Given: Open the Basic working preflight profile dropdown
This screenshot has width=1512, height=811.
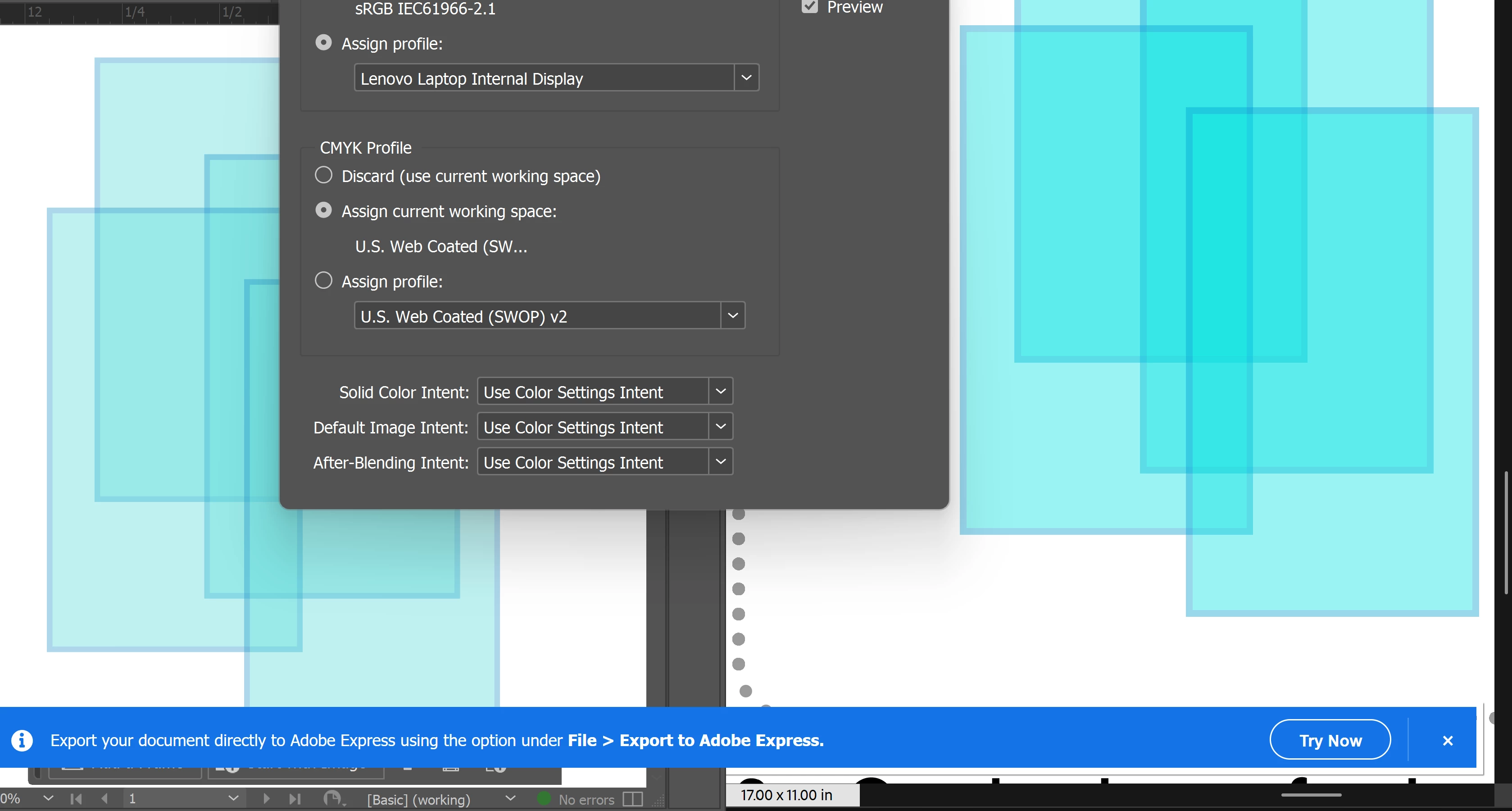Looking at the screenshot, I should [x=510, y=799].
